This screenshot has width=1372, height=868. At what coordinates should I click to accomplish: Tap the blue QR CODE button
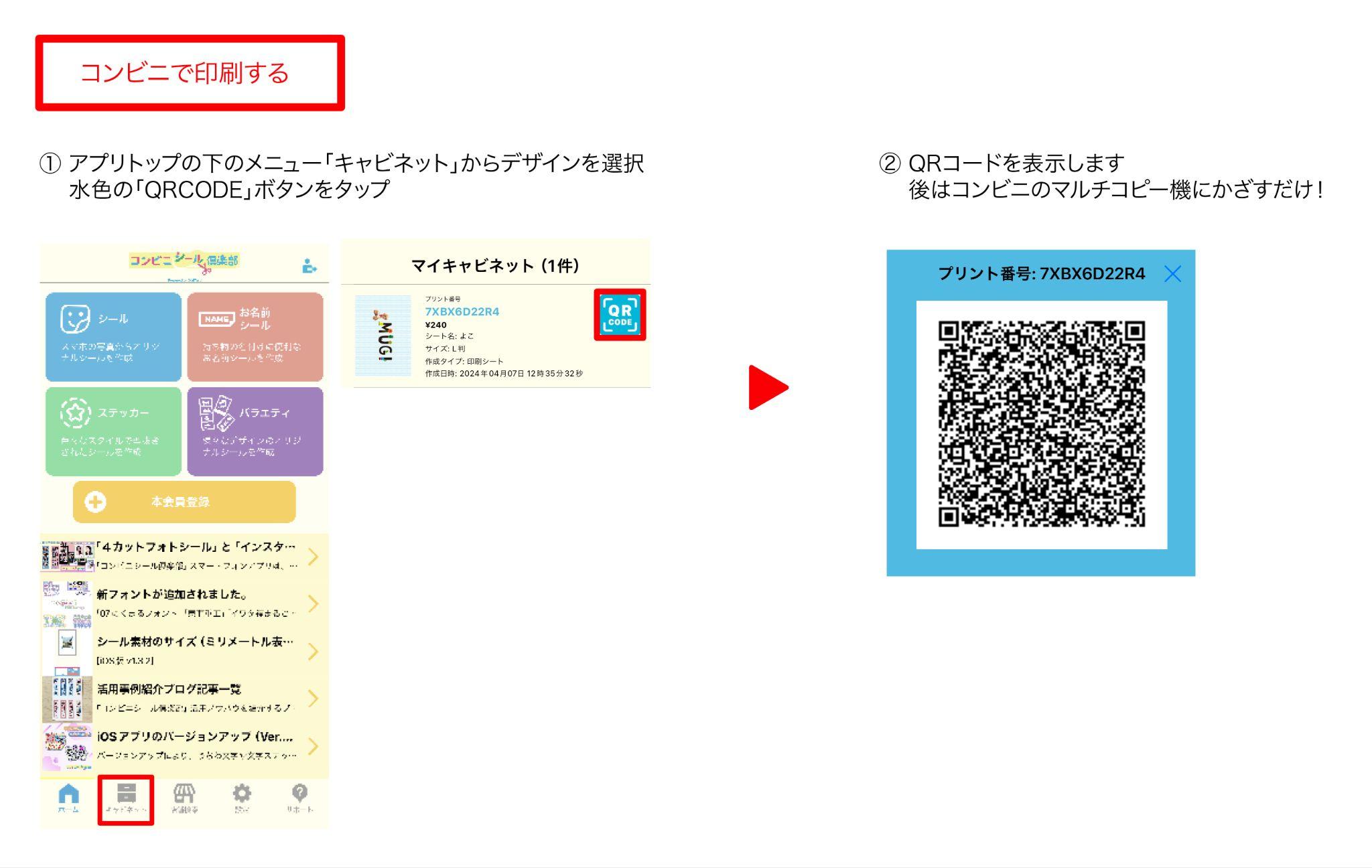tap(620, 315)
